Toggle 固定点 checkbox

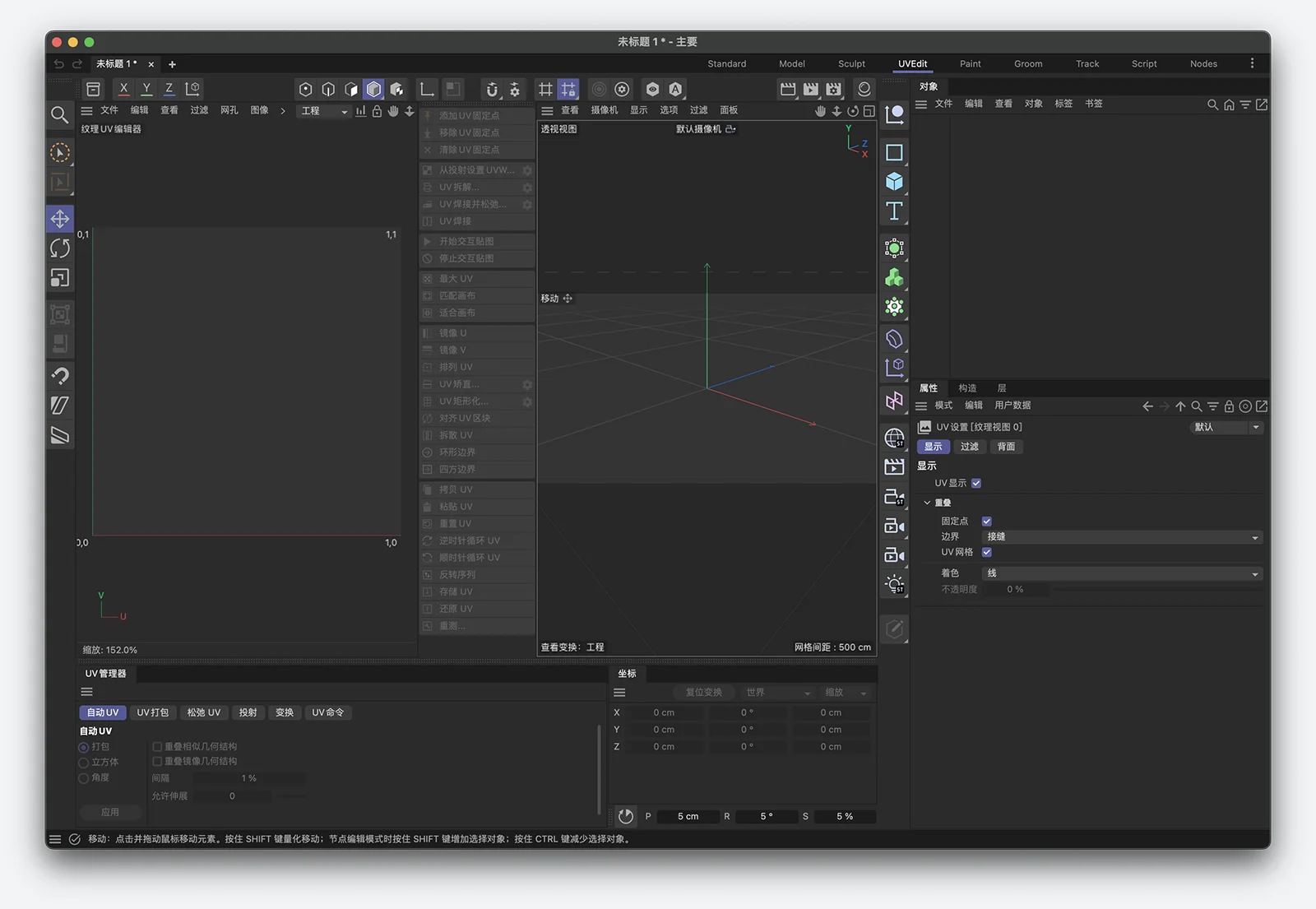[x=987, y=522]
